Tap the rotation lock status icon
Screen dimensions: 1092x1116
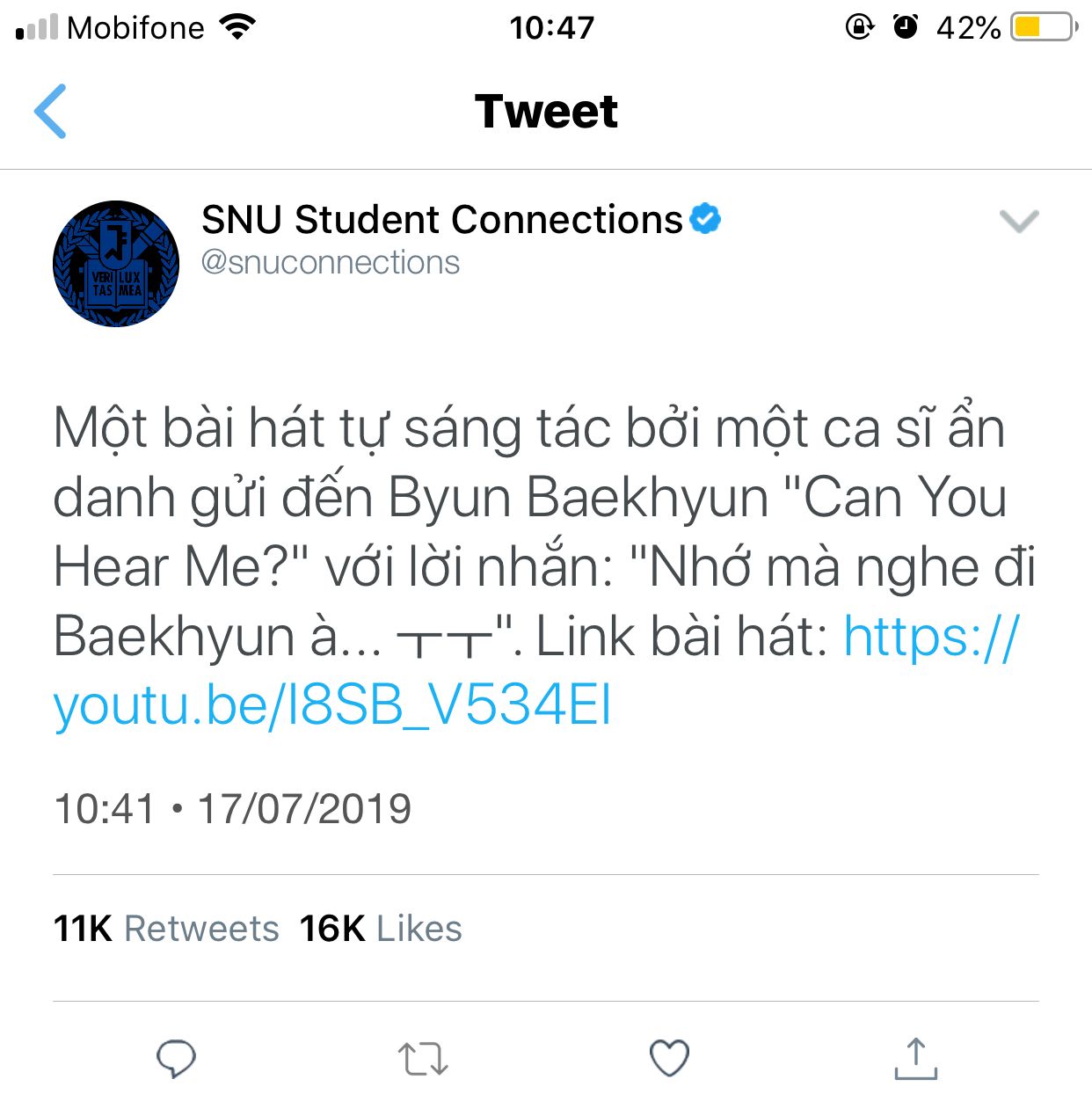click(859, 27)
